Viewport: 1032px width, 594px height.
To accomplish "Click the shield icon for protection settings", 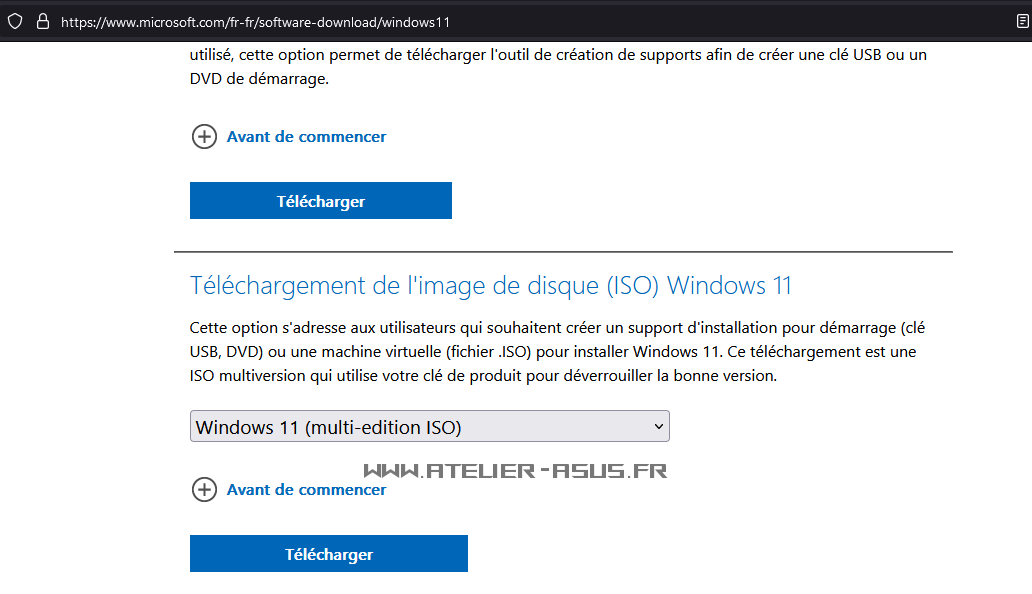I will (14, 21).
